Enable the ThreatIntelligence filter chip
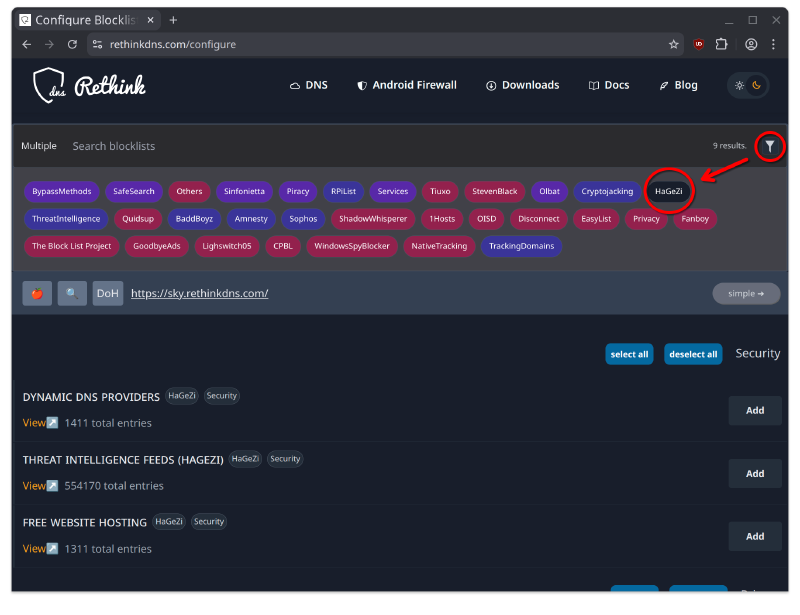Image resolution: width=800 pixels, height=615 pixels. tap(66, 218)
